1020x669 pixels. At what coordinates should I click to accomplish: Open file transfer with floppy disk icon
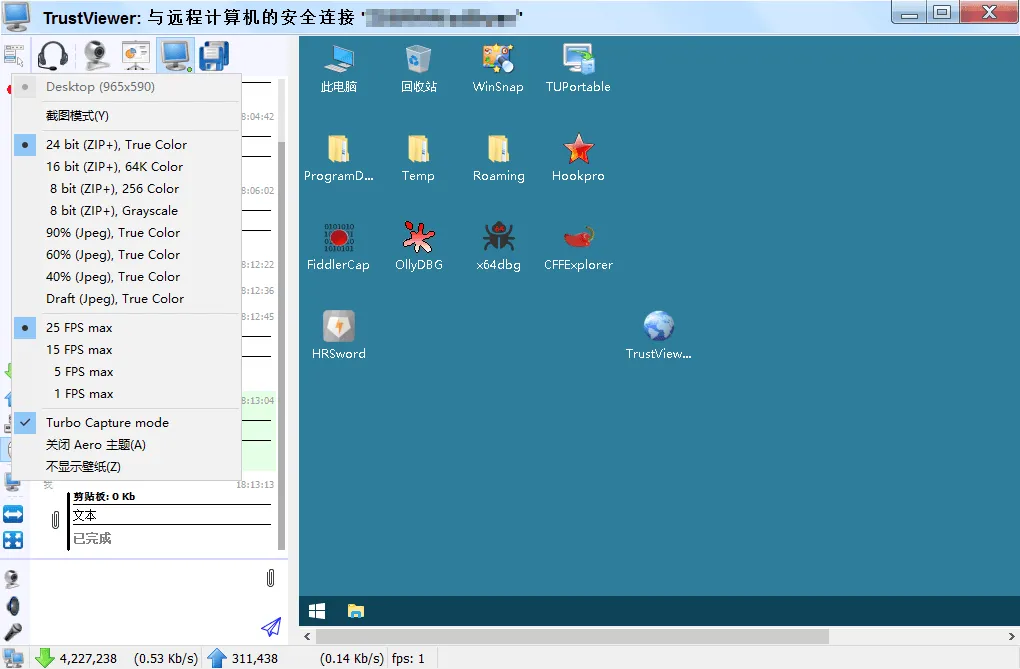point(212,55)
